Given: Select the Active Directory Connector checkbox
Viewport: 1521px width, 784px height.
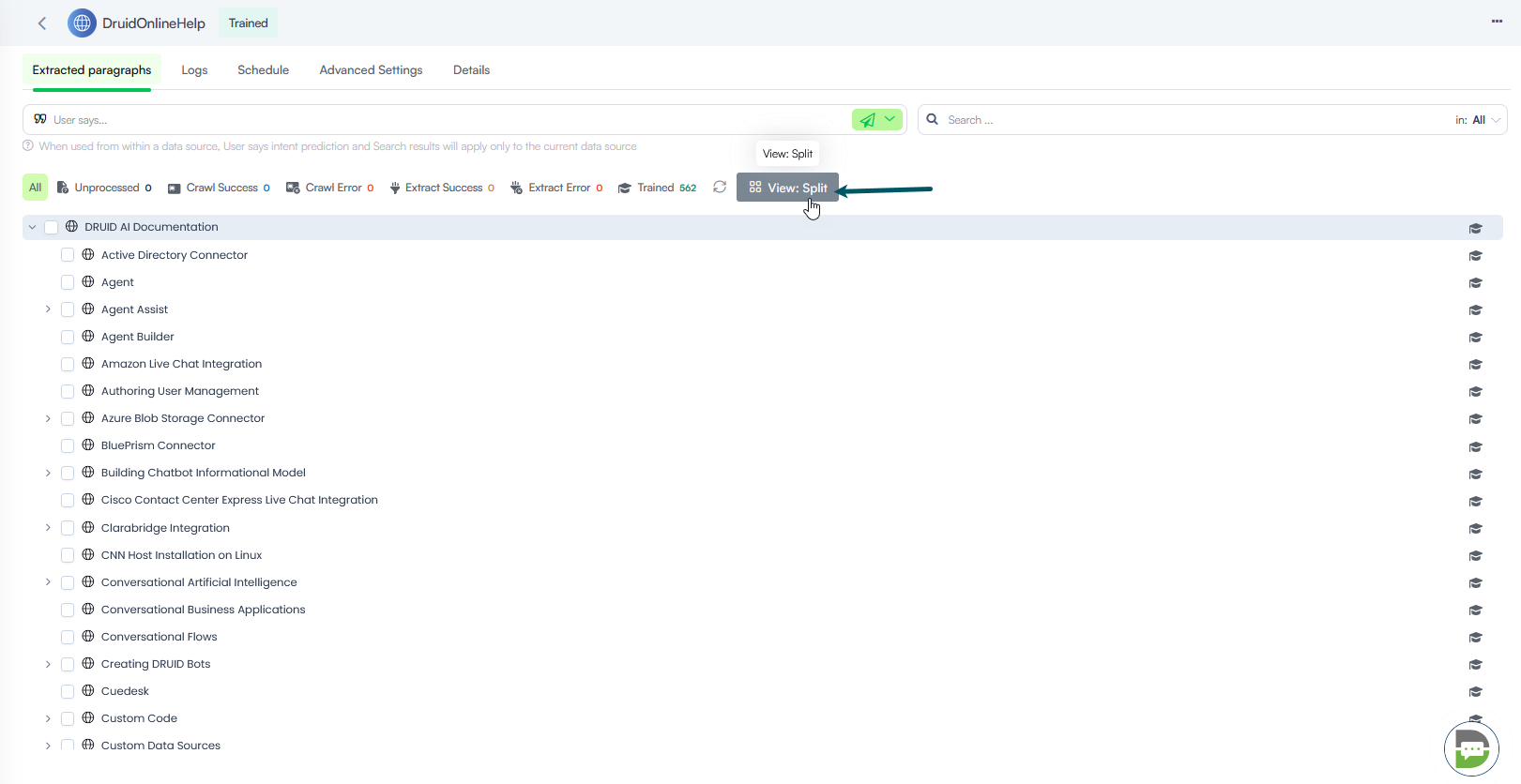Looking at the screenshot, I should point(68,255).
